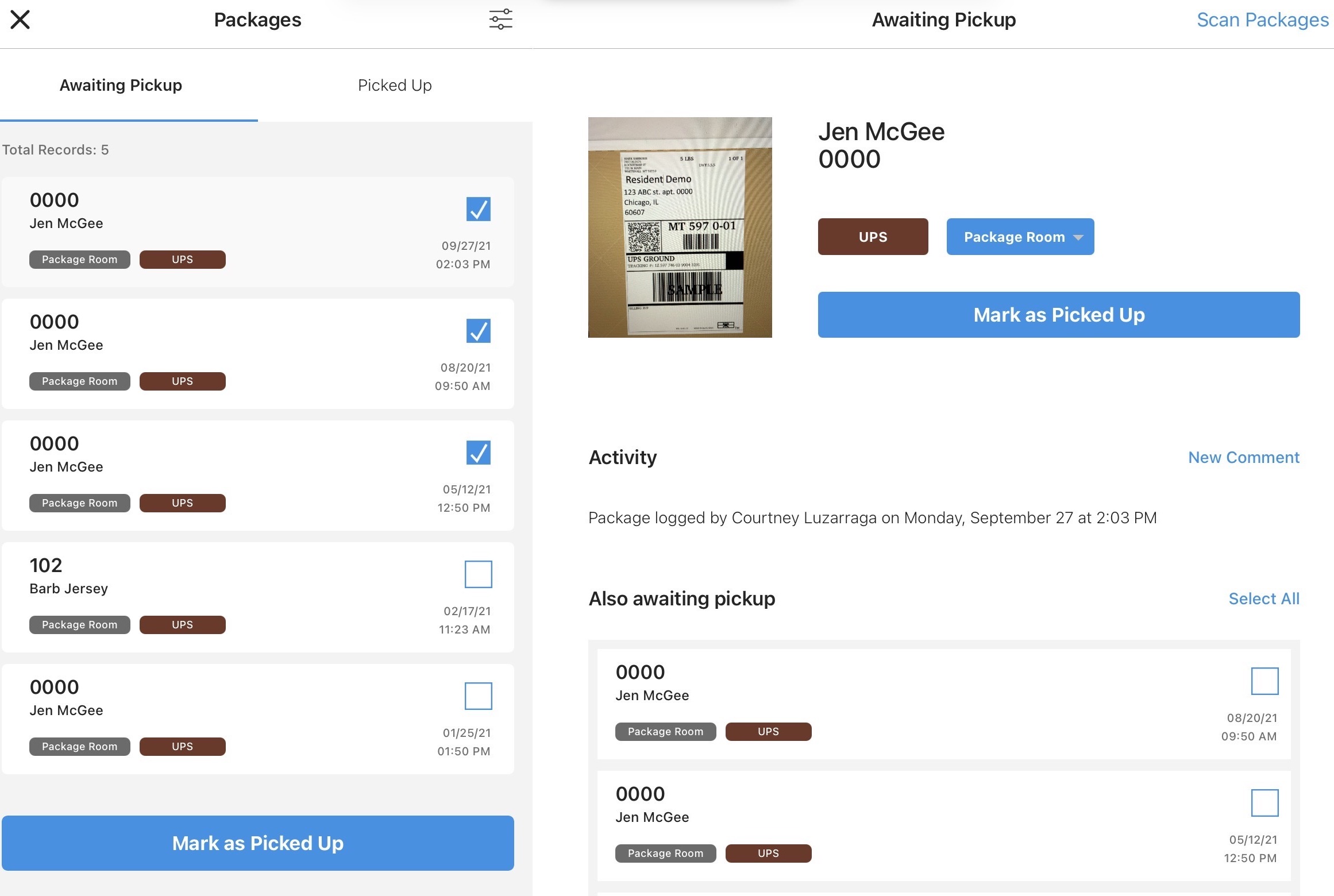Add a New Comment to activity

1243,457
